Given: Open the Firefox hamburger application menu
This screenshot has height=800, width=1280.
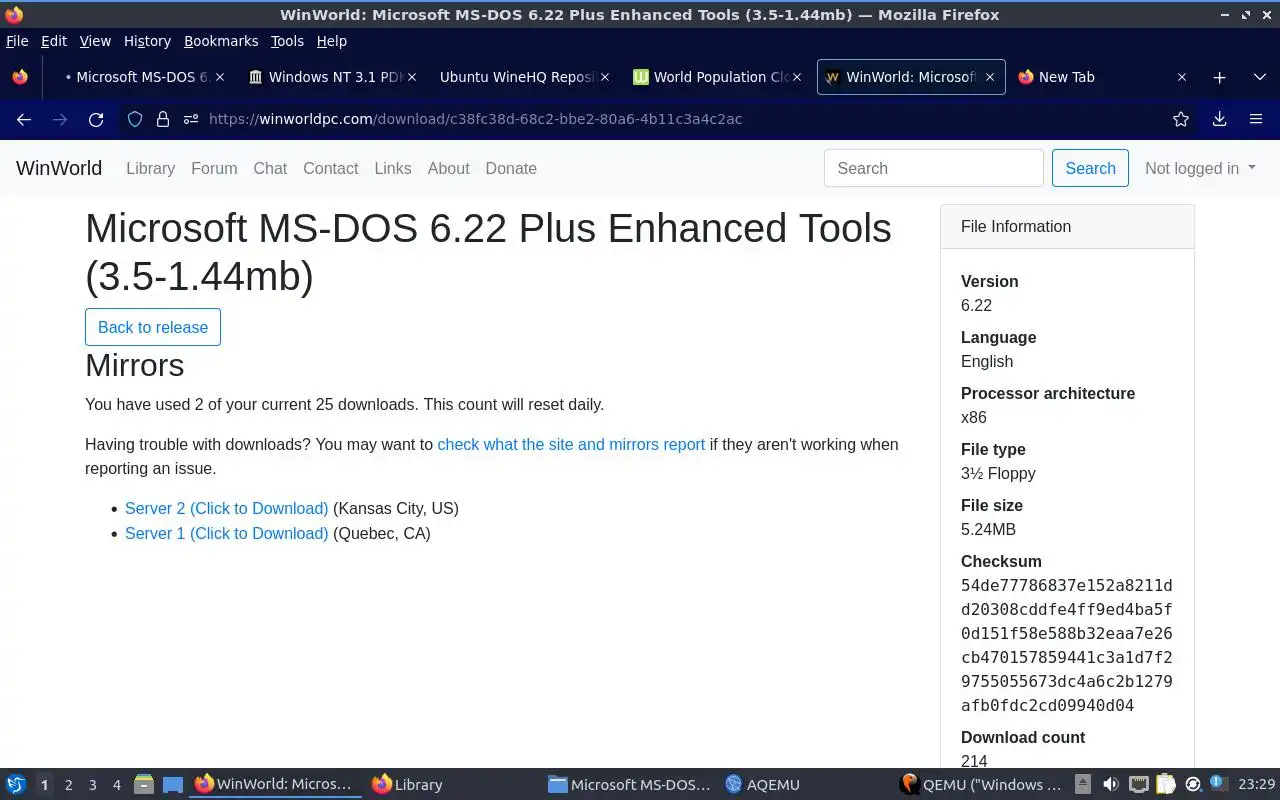Looking at the screenshot, I should pos(1256,119).
